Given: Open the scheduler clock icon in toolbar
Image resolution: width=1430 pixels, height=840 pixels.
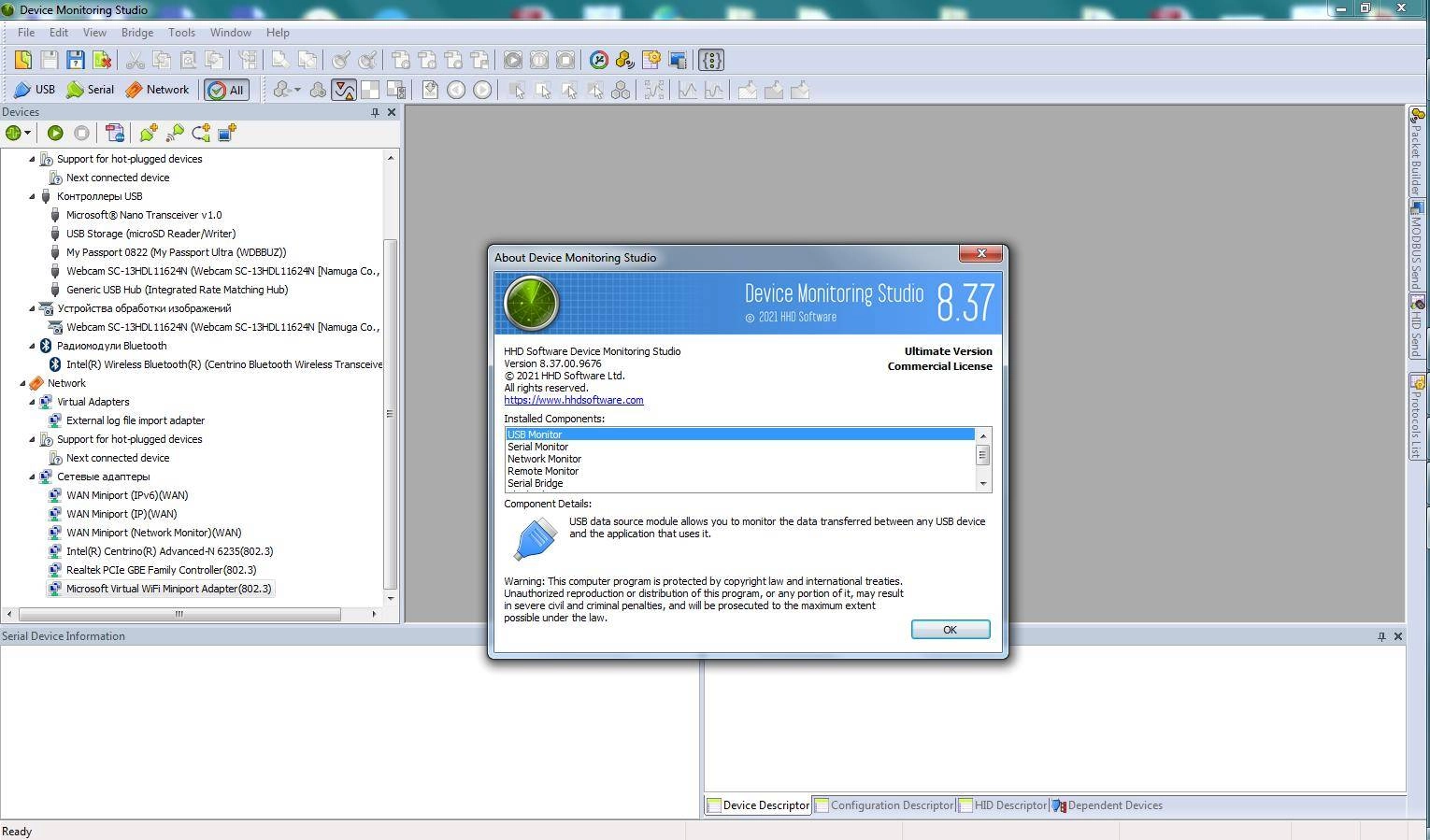Looking at the screenshot, I should (599, 60).
